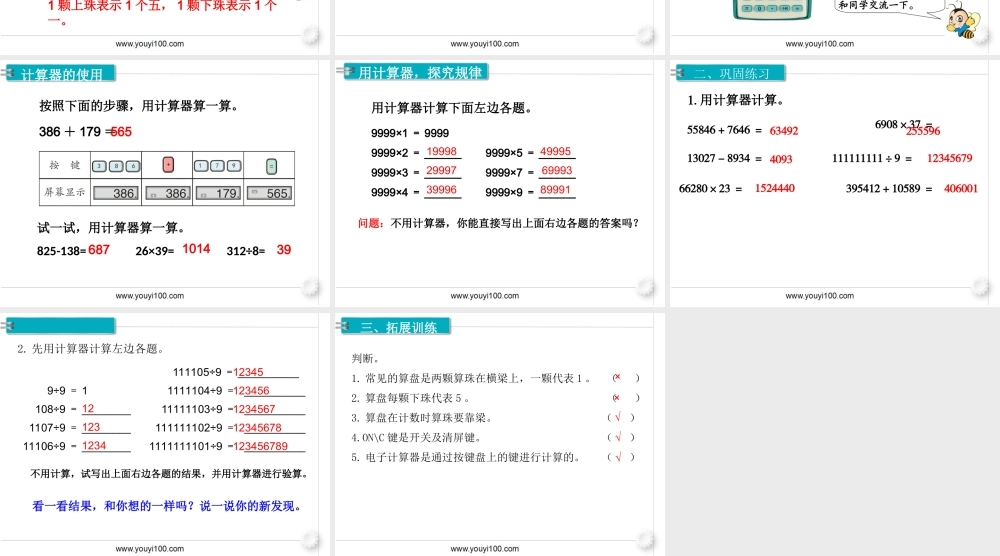This screenshot has height=556, width=1000.
Task: Click the bee cartoon character
Action: (x=962, y=21)
